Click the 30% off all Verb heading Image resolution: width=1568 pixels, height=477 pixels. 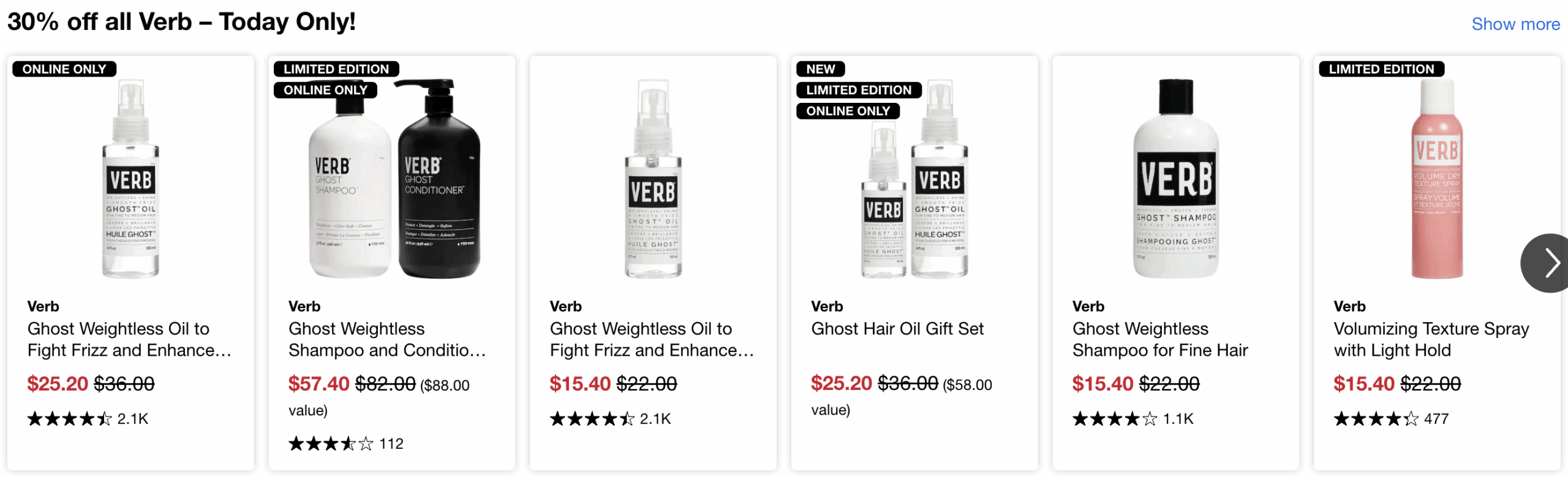[181, 22]
